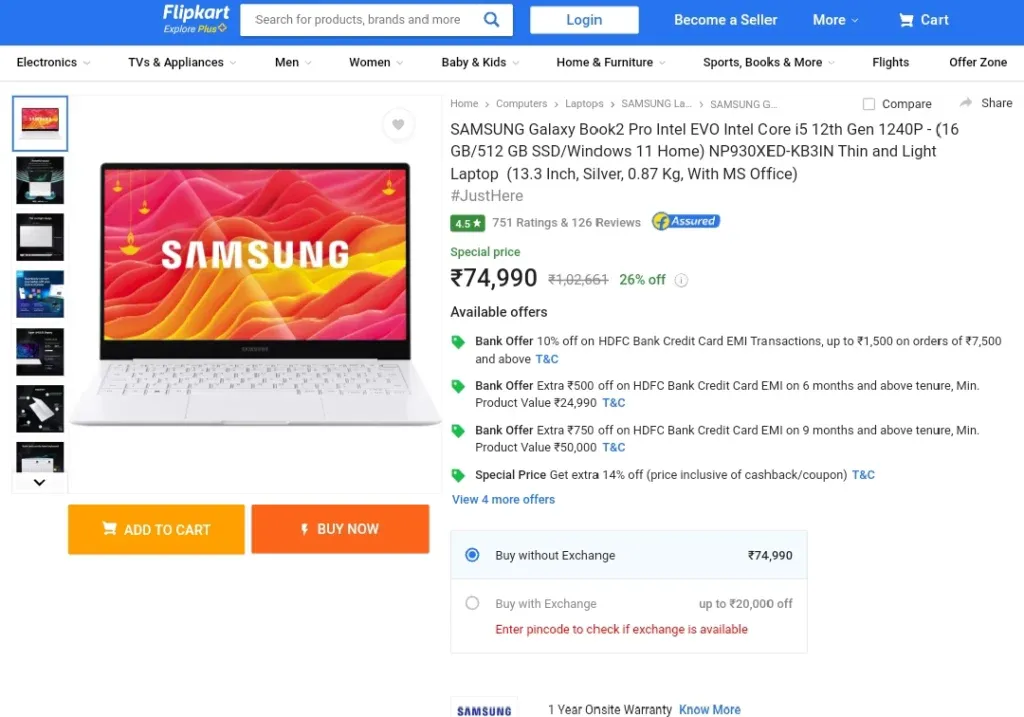Click the product search input field
This screenshot has width=1024, height=717.
360,19
